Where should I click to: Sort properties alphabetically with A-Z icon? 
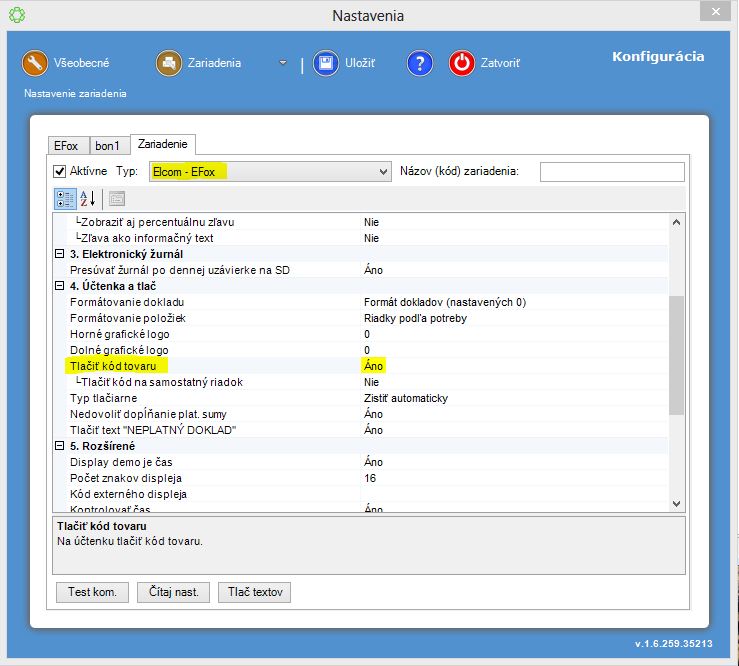[x=88, y=198]
